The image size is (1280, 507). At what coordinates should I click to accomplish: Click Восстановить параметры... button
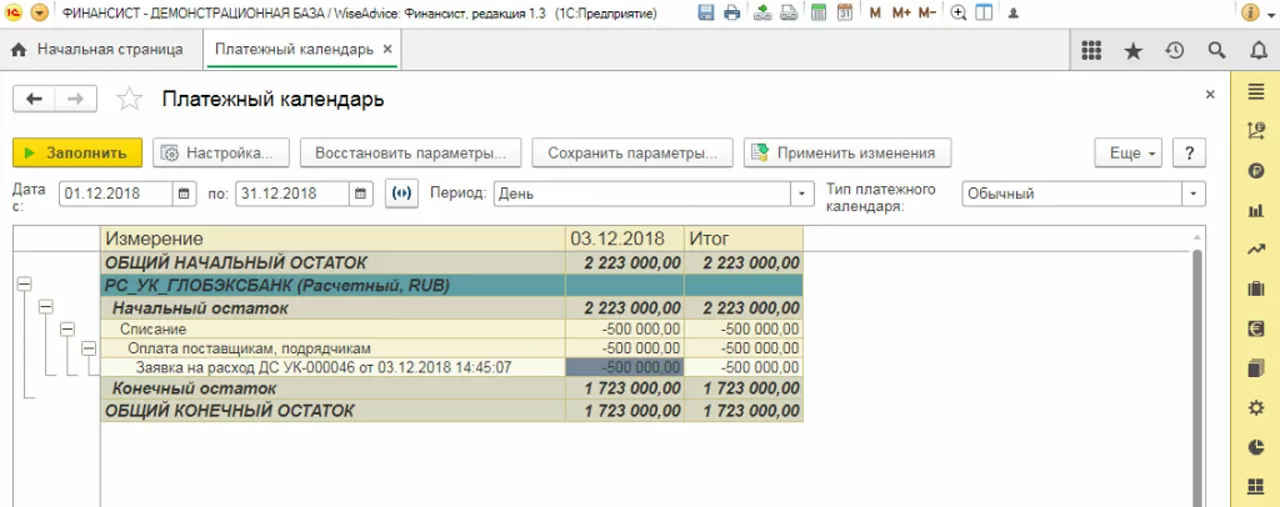tap(410, 153)
